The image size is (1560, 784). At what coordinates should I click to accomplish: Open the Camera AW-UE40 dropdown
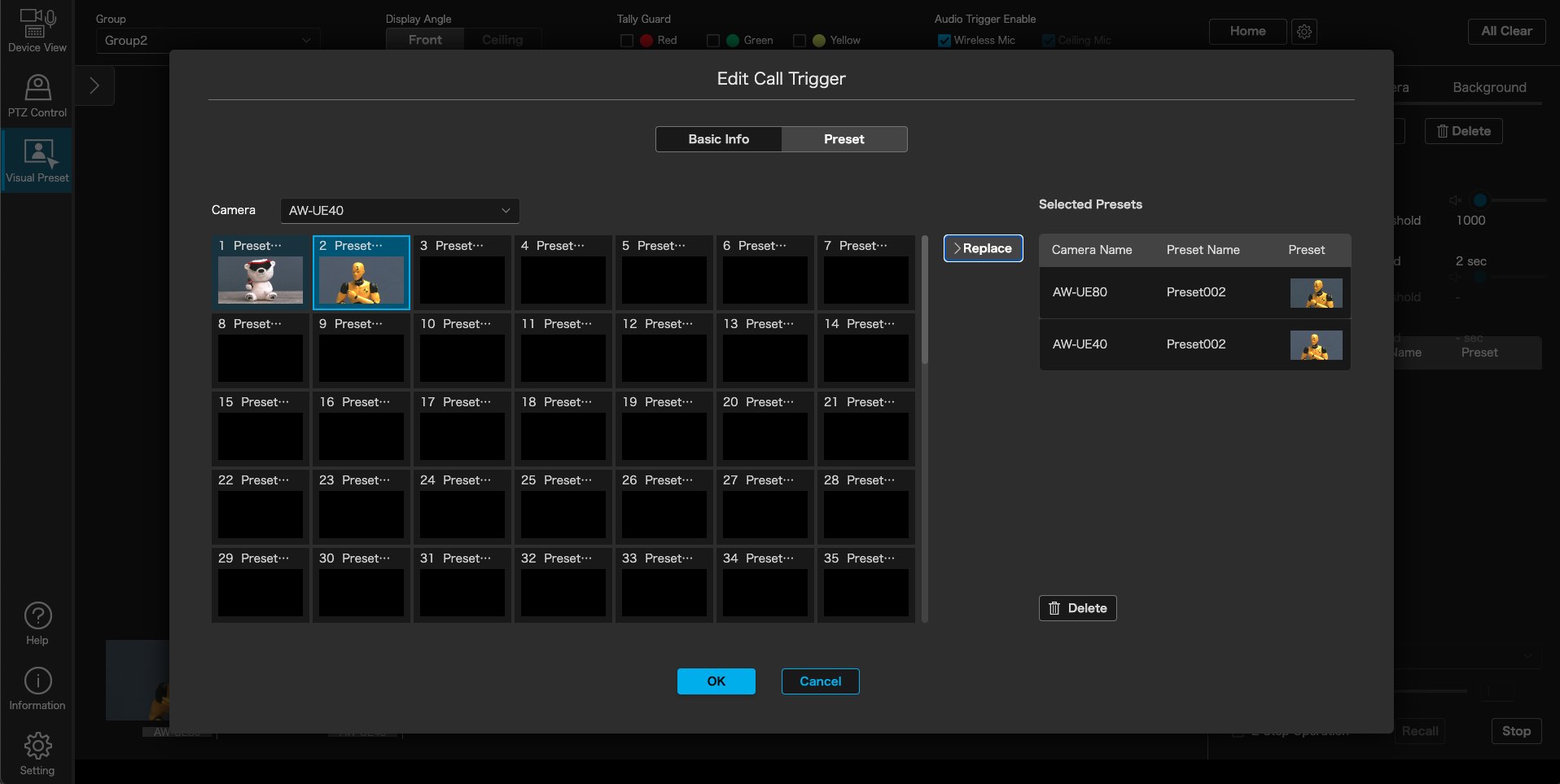pyautogui.click(x=400, y=211)
